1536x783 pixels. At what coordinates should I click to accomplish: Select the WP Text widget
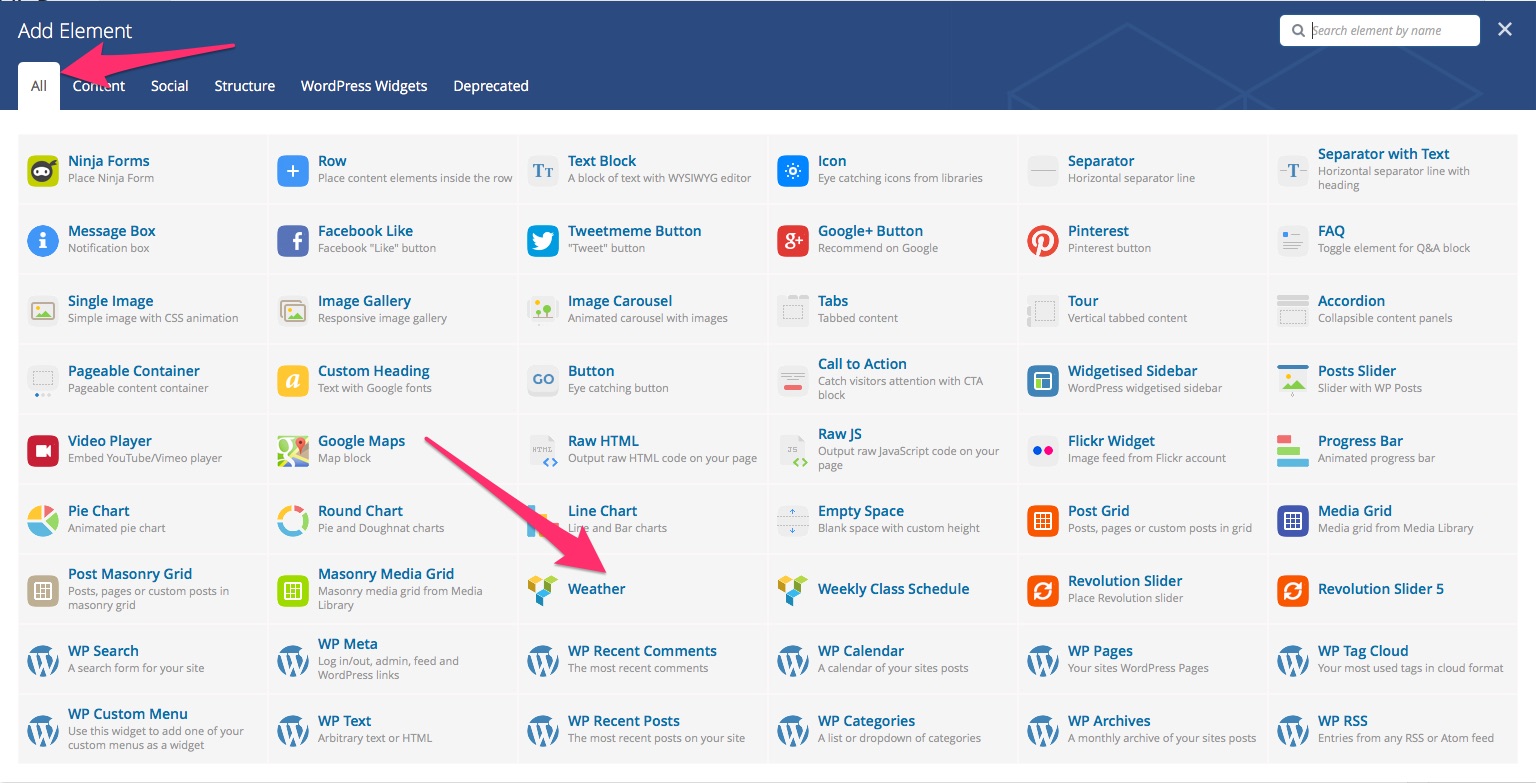pos(393,729)
